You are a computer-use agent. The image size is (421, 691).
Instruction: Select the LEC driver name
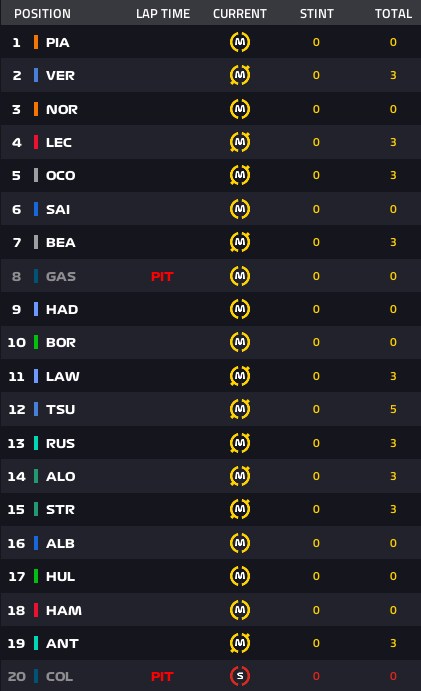(x=59, y=142)
